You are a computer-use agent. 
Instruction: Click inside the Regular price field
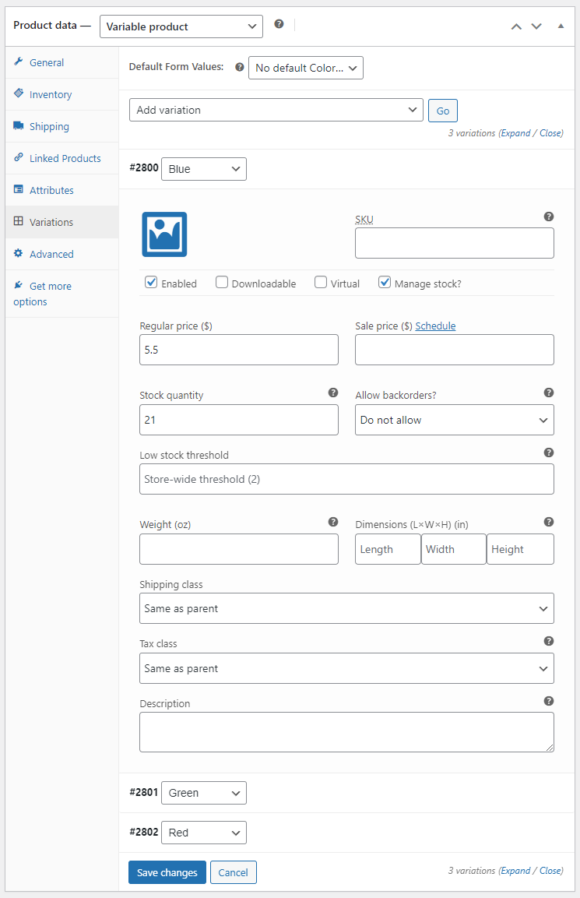click(x=238, y=349)
